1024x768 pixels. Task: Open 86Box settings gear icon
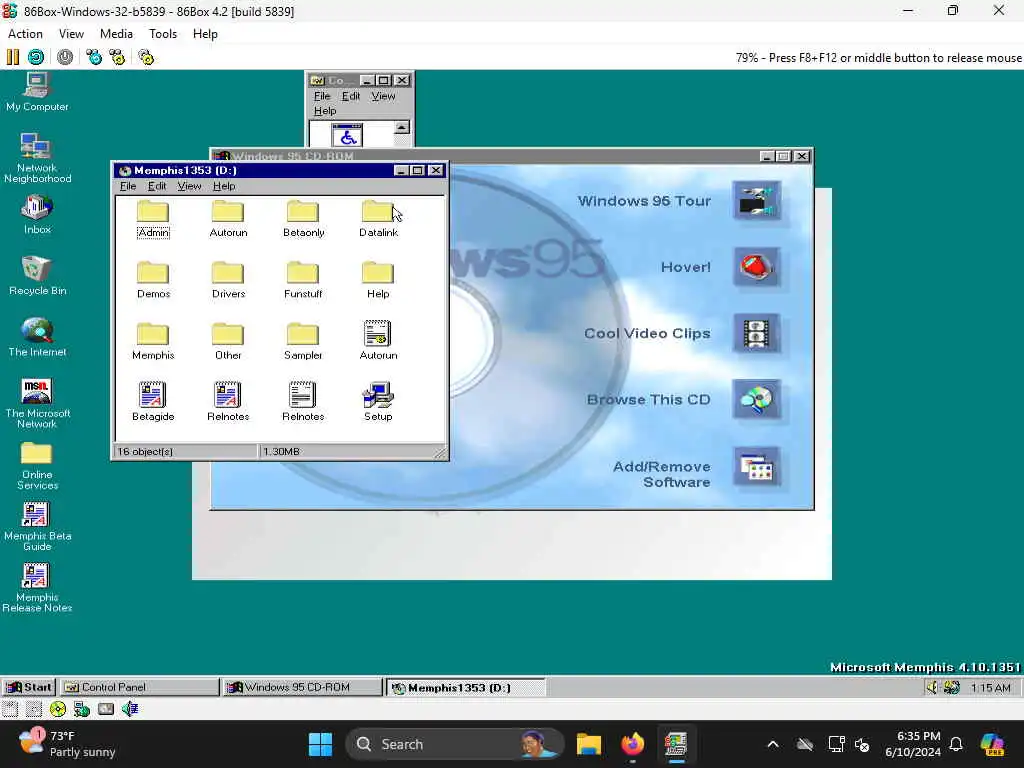coord(146,57)
